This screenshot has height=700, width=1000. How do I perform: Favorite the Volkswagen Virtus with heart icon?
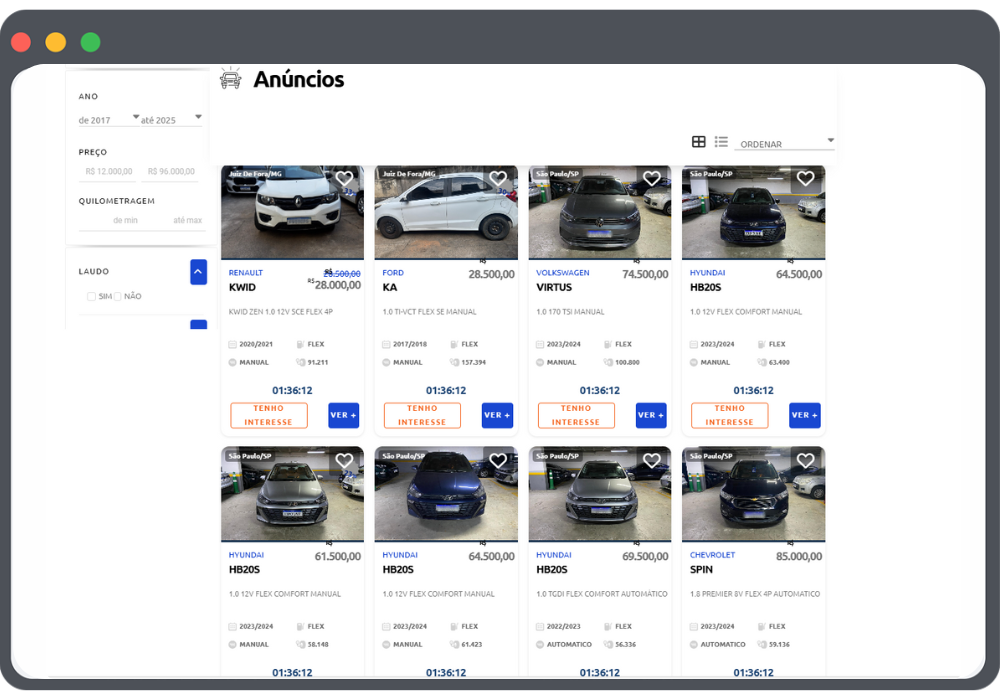coord(652,179)
